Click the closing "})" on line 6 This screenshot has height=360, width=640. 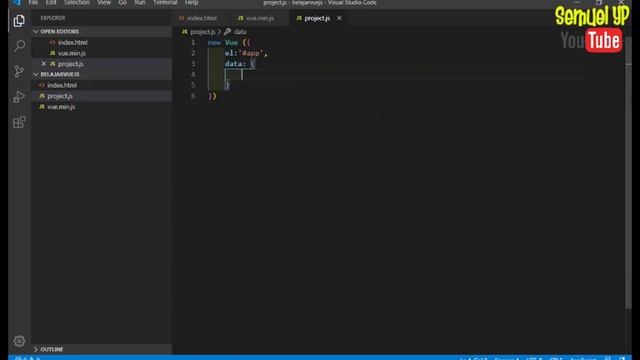(x=212, y=96)
